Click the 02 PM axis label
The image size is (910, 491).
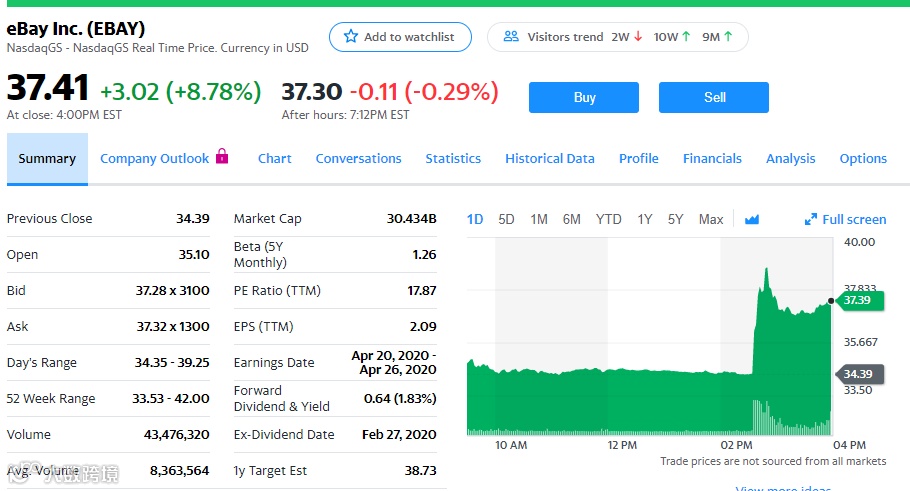(736, 445)
